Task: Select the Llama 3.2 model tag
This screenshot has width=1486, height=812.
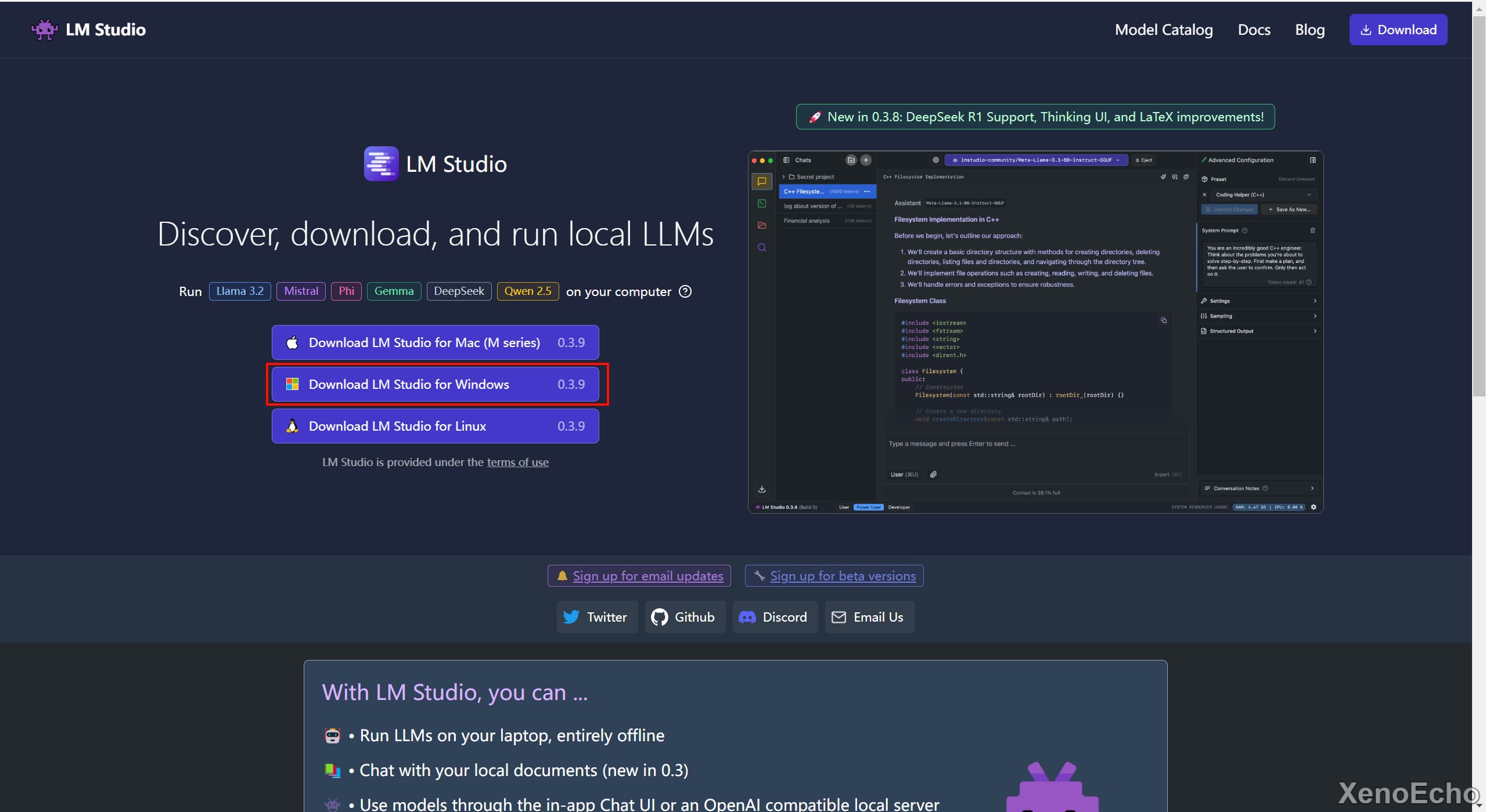Action: click(x=240, y=291)
